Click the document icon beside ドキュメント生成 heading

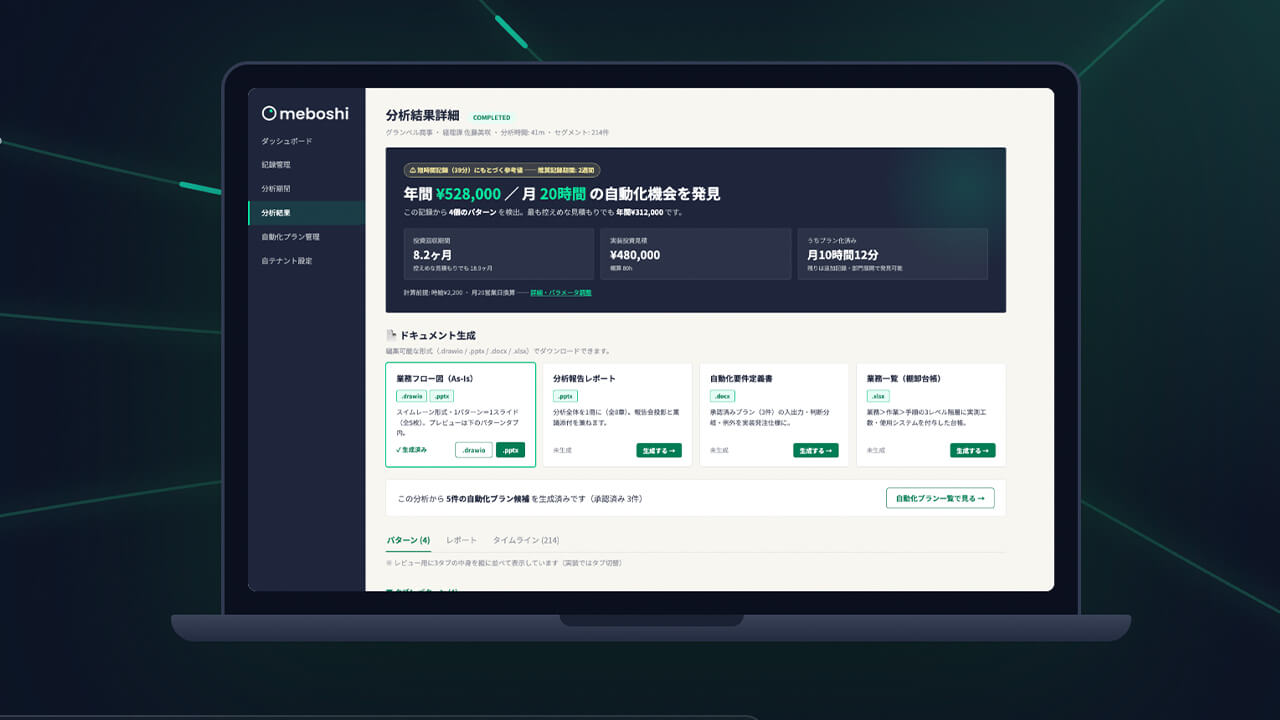tap(391, 336)
